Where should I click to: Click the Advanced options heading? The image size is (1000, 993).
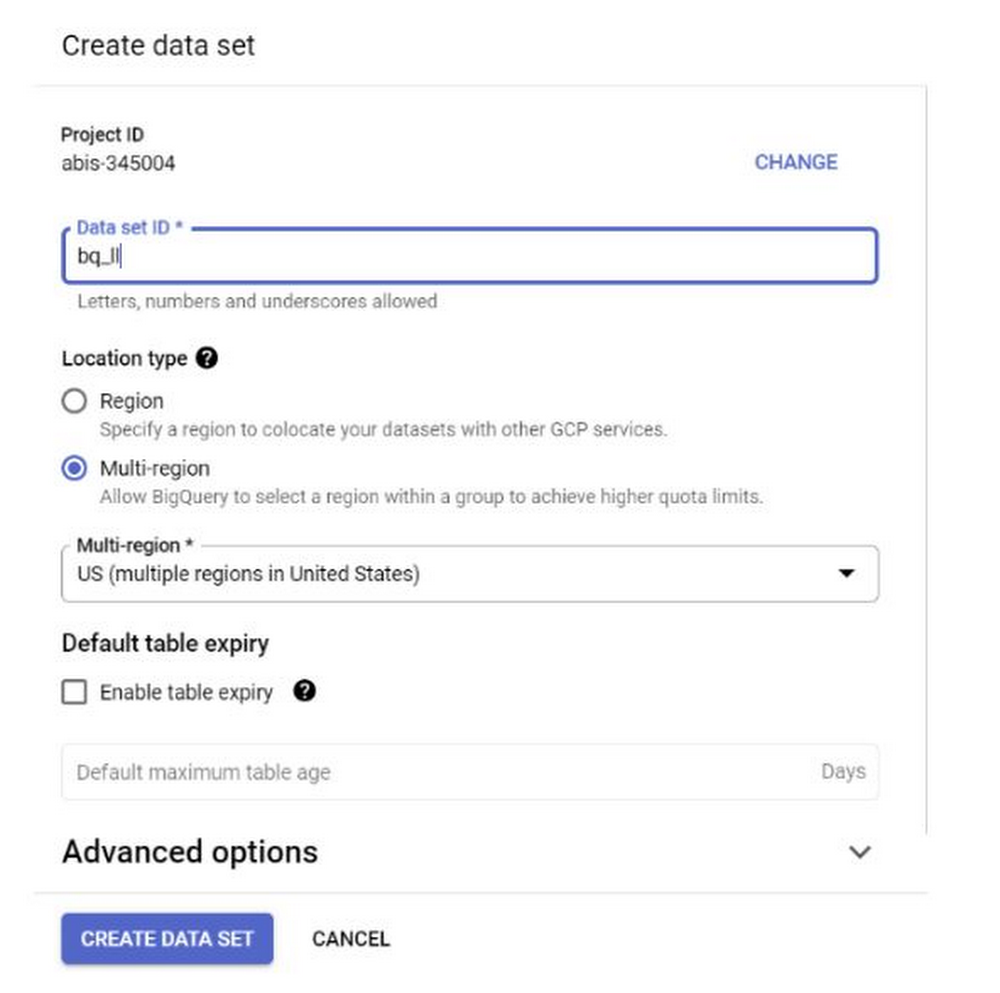click(190, 852)
